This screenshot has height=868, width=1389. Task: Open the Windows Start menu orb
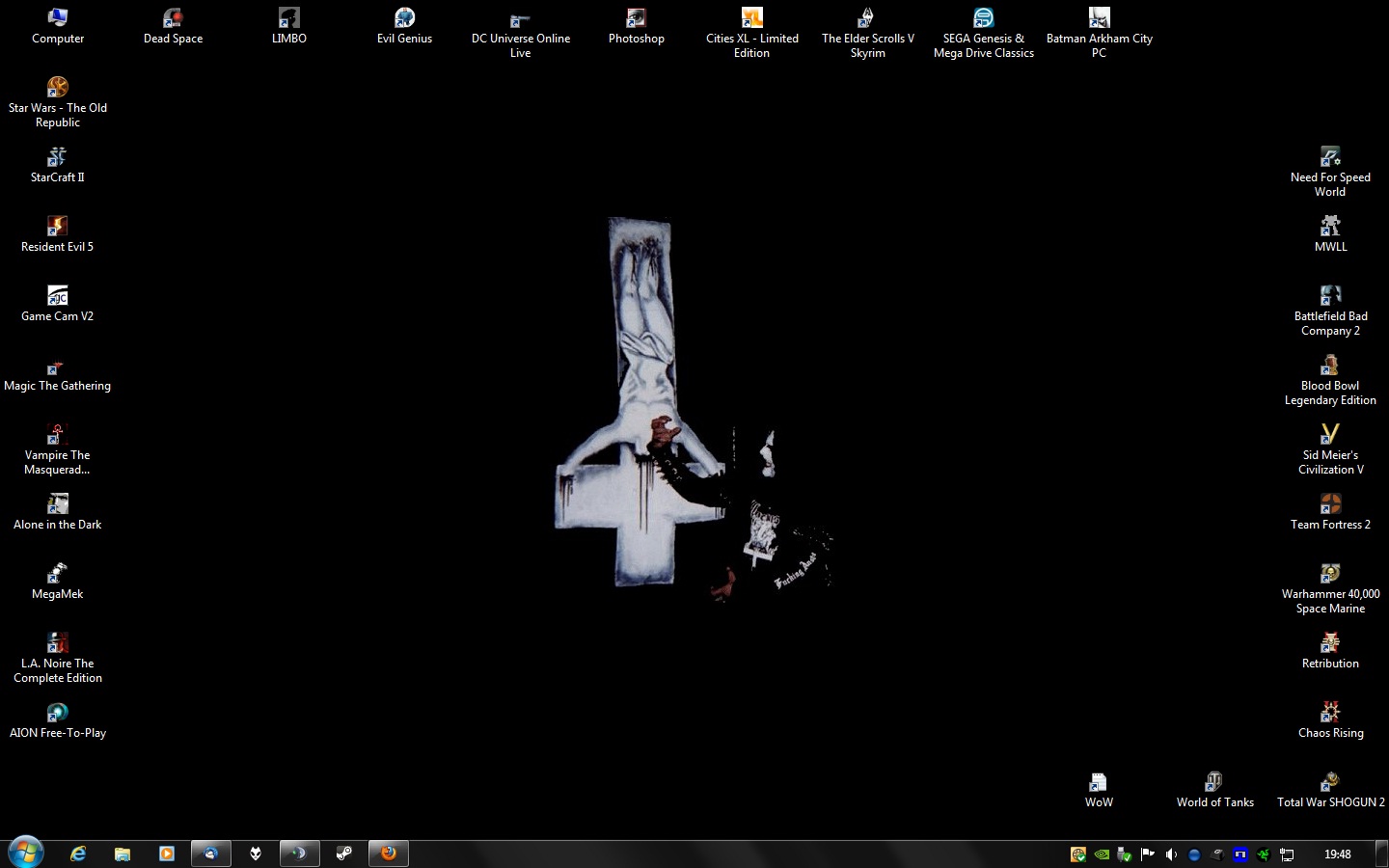point(26,853)
